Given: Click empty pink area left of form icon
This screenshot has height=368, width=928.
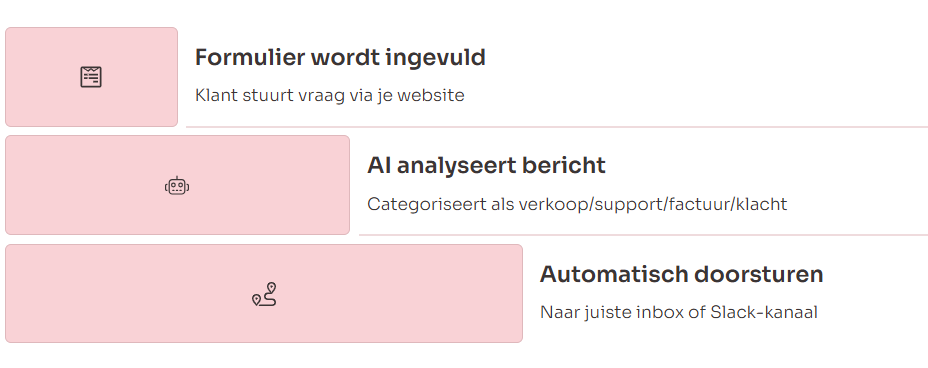Looking at the screenshot, I should tap(41, 77).
